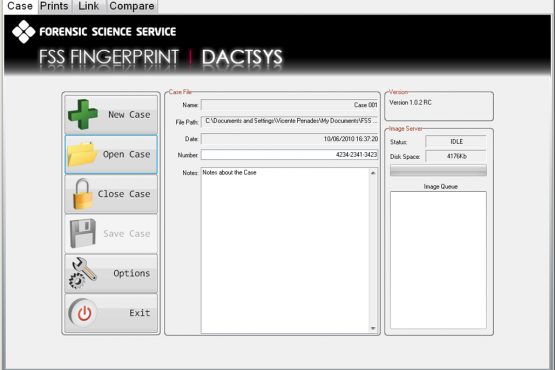555x370 pixels.
Task: Open the Link tab
Action: 88,6
